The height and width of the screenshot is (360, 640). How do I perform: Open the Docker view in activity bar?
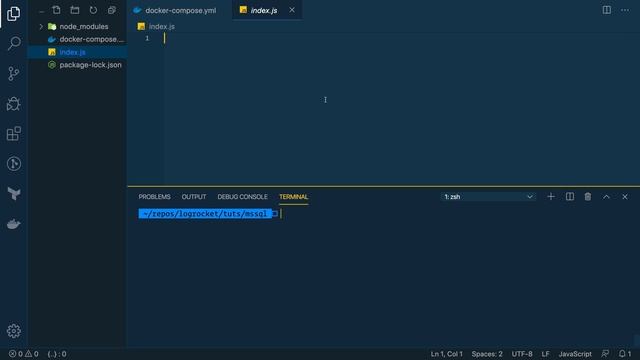point(13,224)
